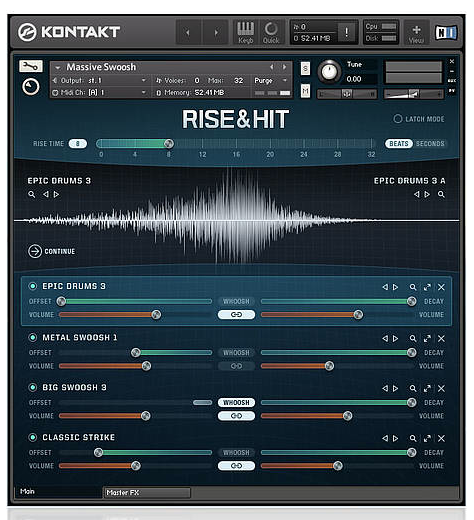Set rise time unit to Seconds
Image resolution: width=474 pixels, height=520 pixels.
pos(430,144)
